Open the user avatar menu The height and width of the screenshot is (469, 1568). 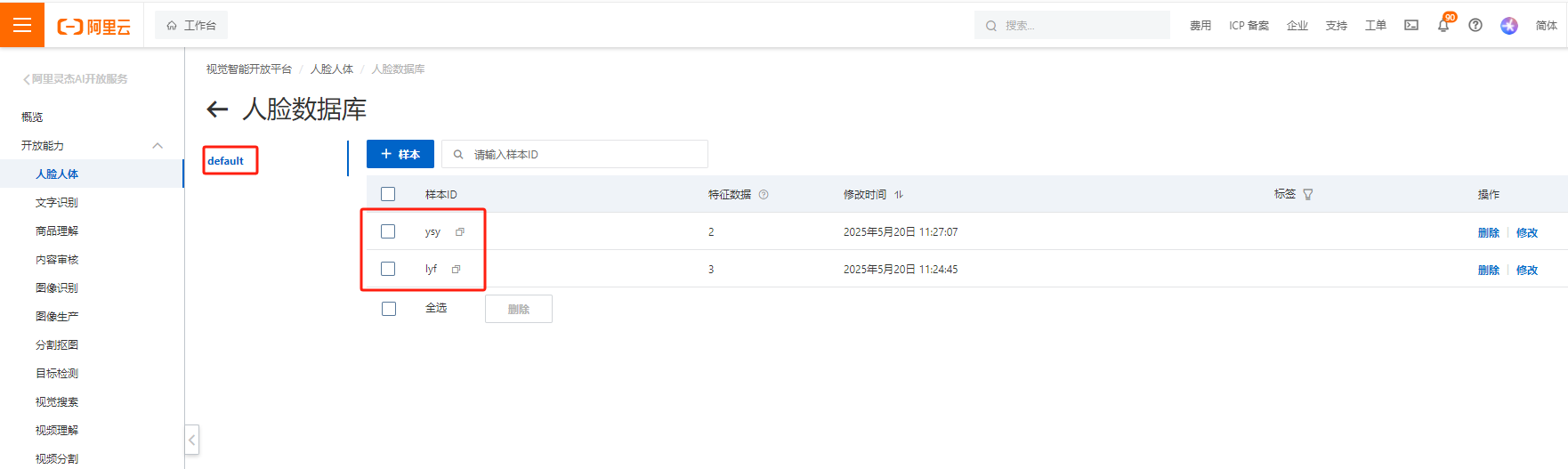pos(1509,25)
